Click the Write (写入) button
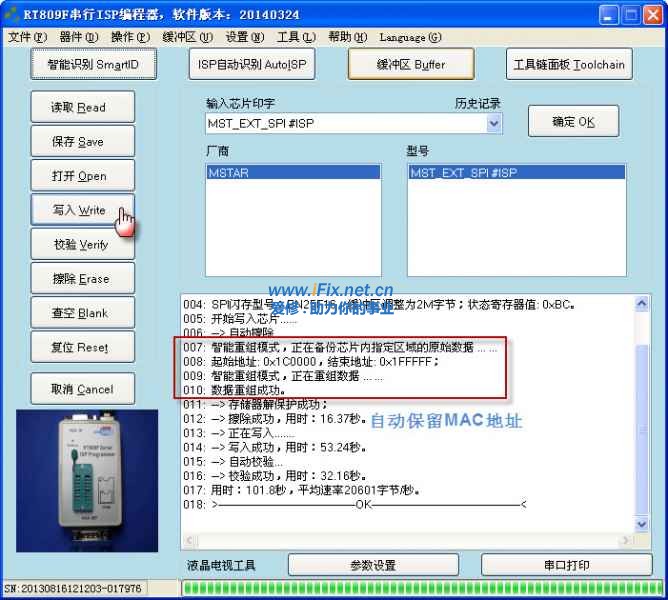The height and width of the screenshot is (600, 668). coord(79,211)
